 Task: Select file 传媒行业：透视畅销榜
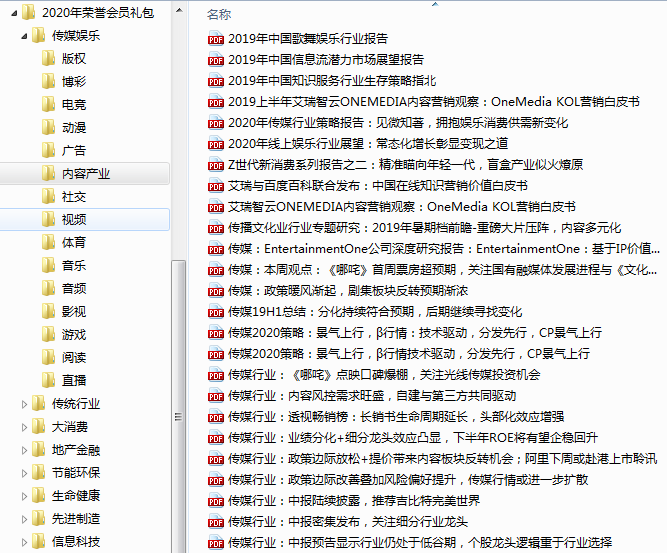pos(396,416)
